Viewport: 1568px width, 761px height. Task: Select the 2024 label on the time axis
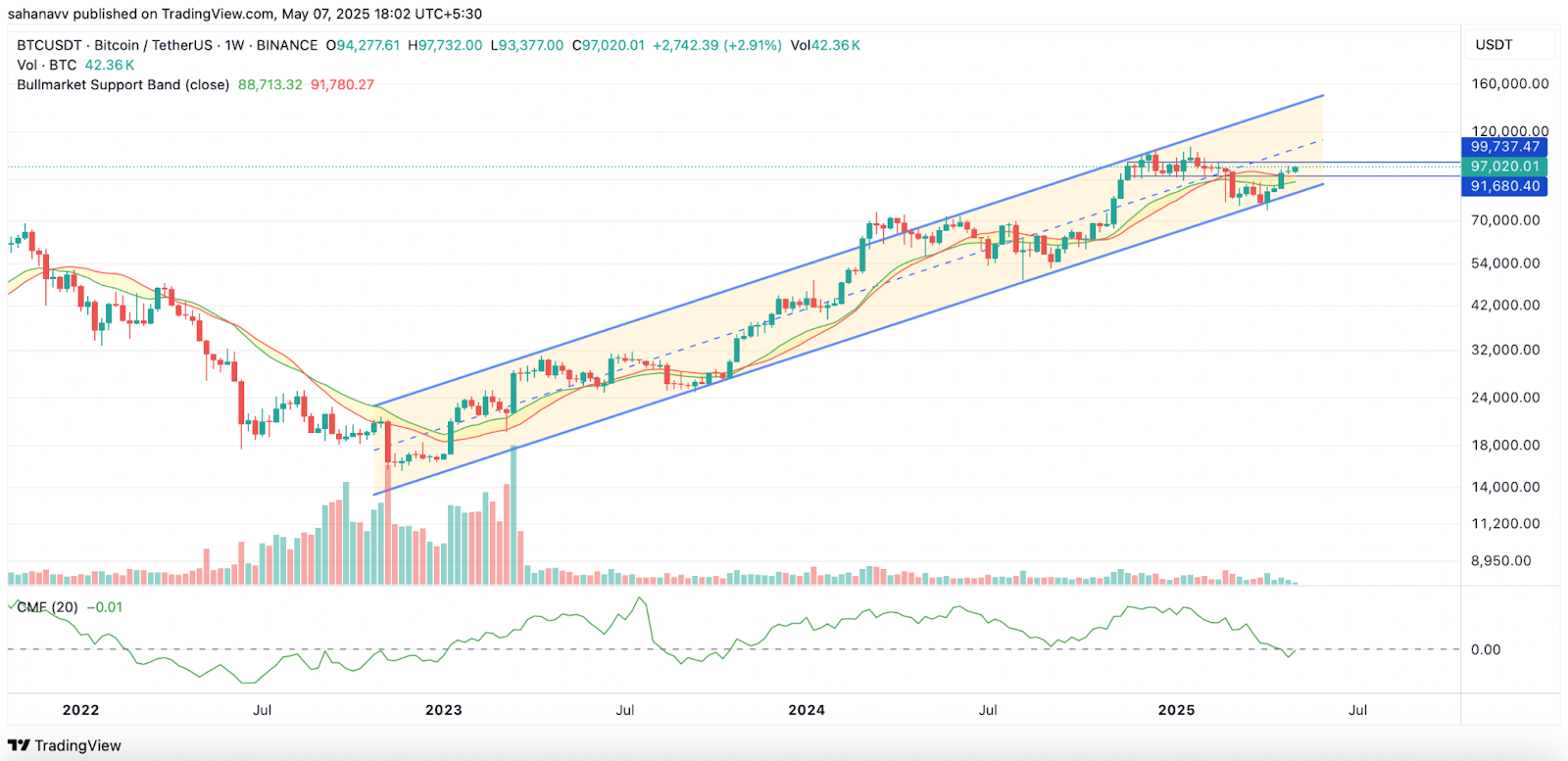[807, 710]
